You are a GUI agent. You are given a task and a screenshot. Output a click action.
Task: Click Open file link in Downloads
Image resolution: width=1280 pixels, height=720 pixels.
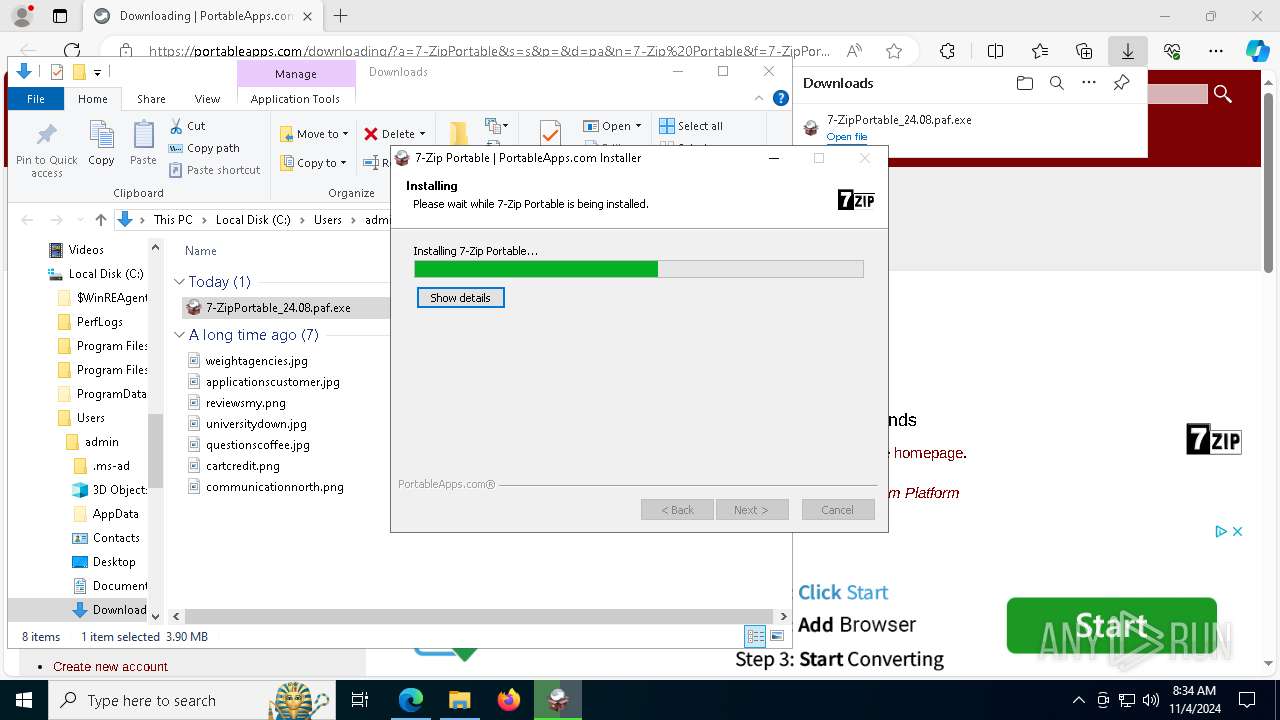[847, 137]
